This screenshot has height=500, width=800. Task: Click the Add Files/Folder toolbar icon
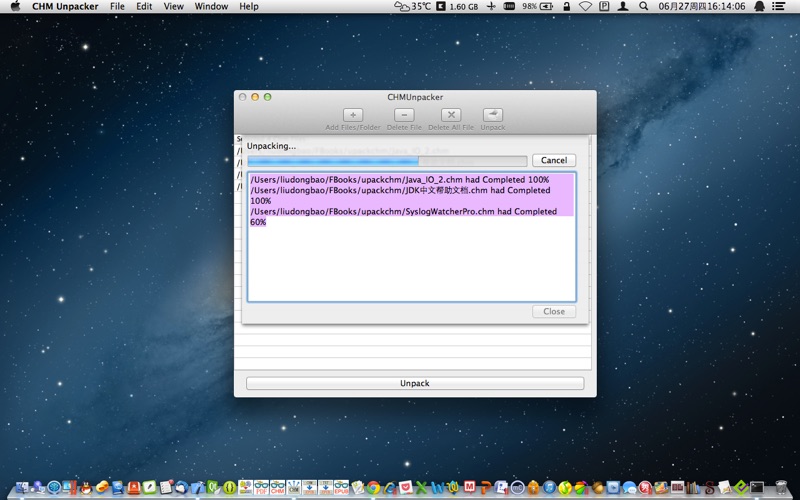[x=353, y=115]
